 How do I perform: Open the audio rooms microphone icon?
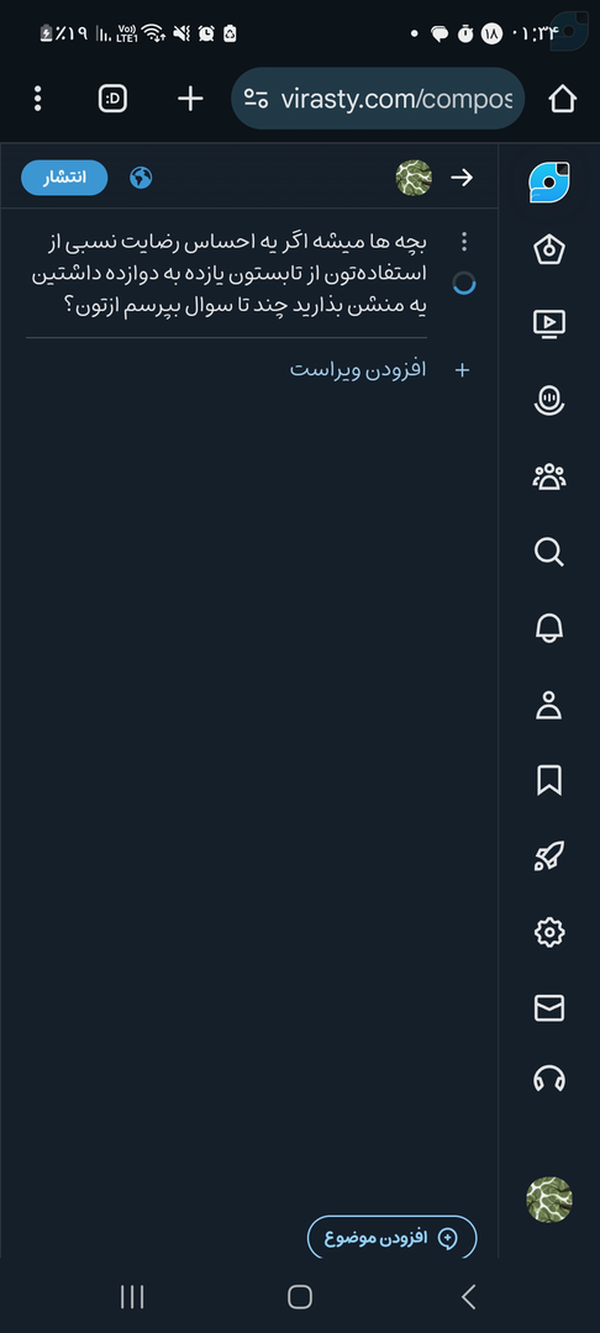pyautogui.click(x=548, y=400)
